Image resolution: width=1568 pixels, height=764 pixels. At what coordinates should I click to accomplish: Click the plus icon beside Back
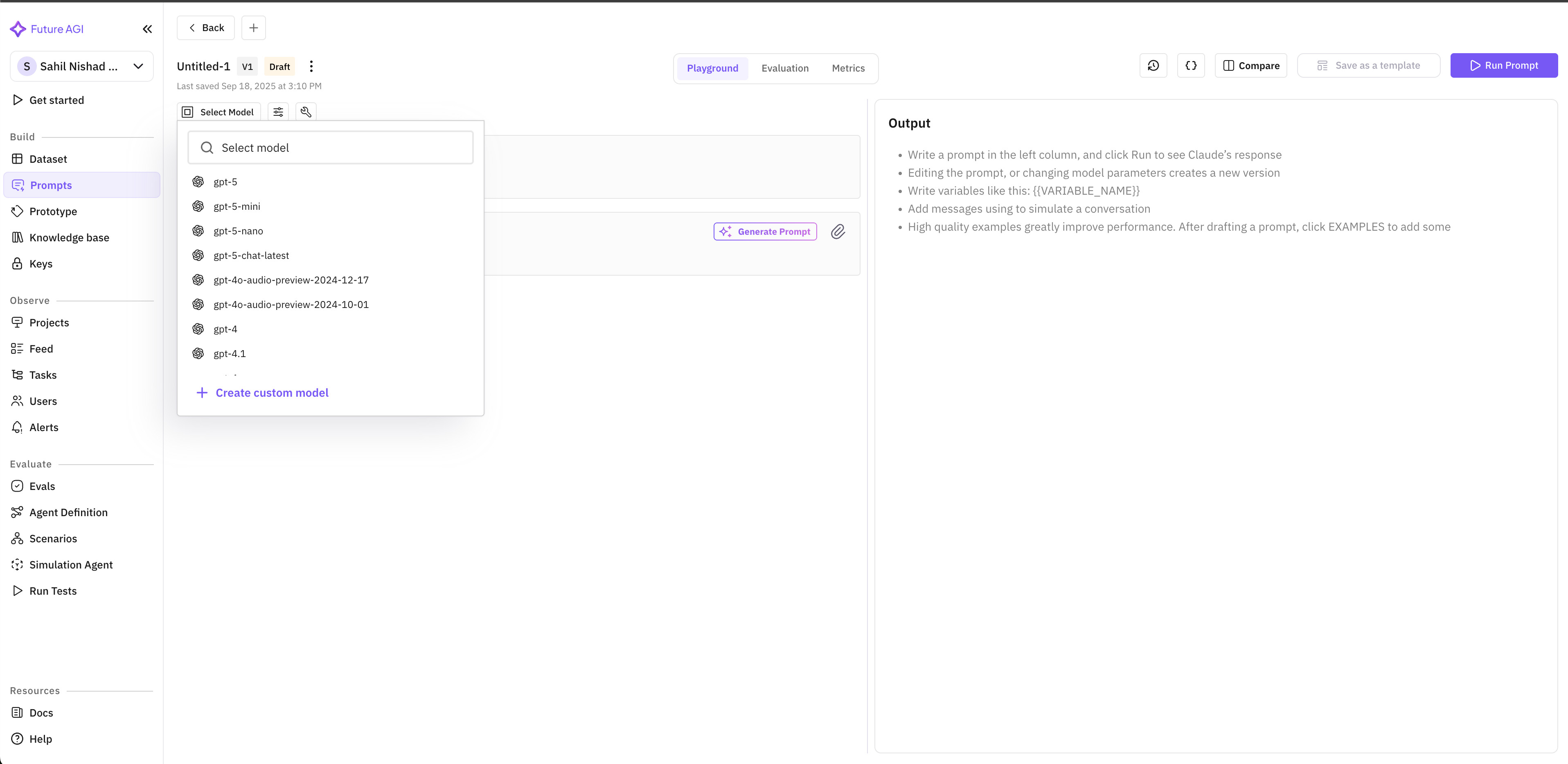(253, 28)
